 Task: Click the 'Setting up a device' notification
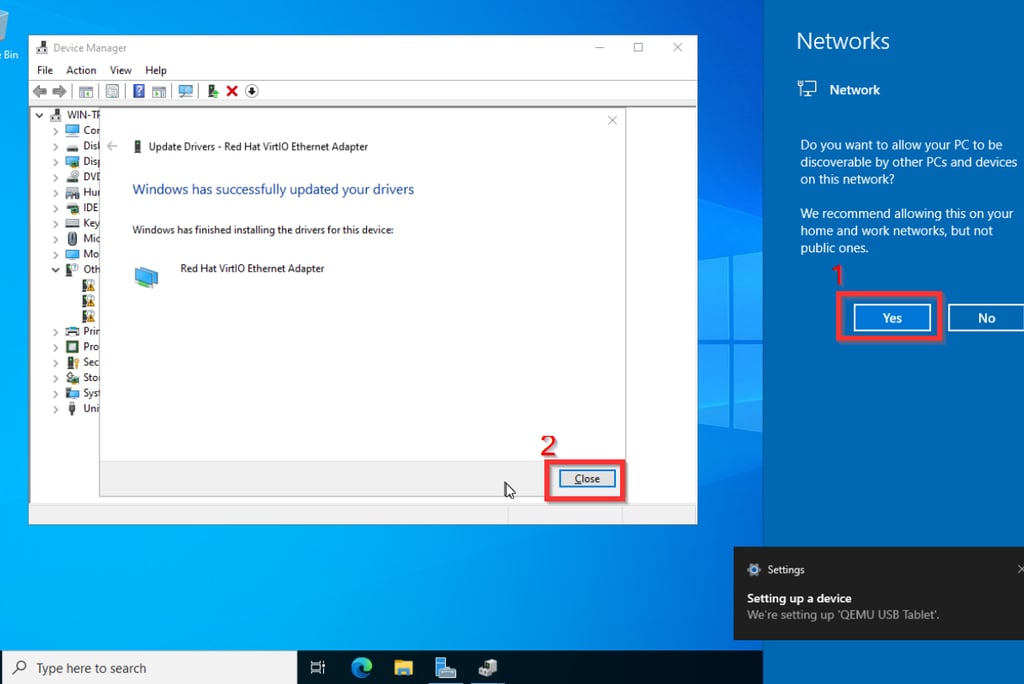[878, 593]
